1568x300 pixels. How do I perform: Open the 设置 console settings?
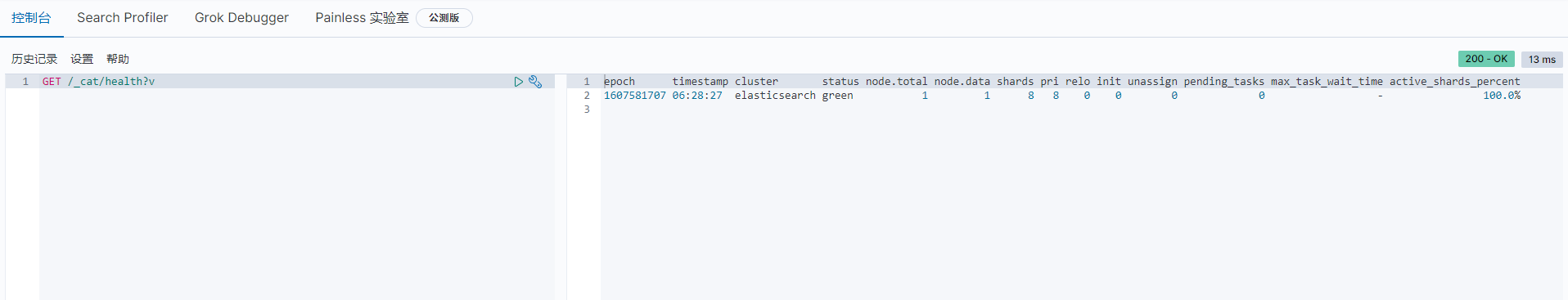[82, 59]
